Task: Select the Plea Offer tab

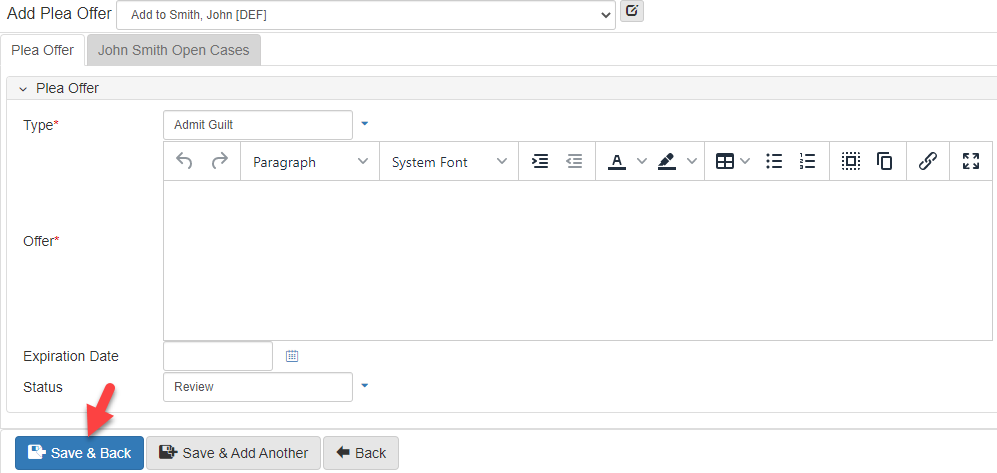Action: 43,50
